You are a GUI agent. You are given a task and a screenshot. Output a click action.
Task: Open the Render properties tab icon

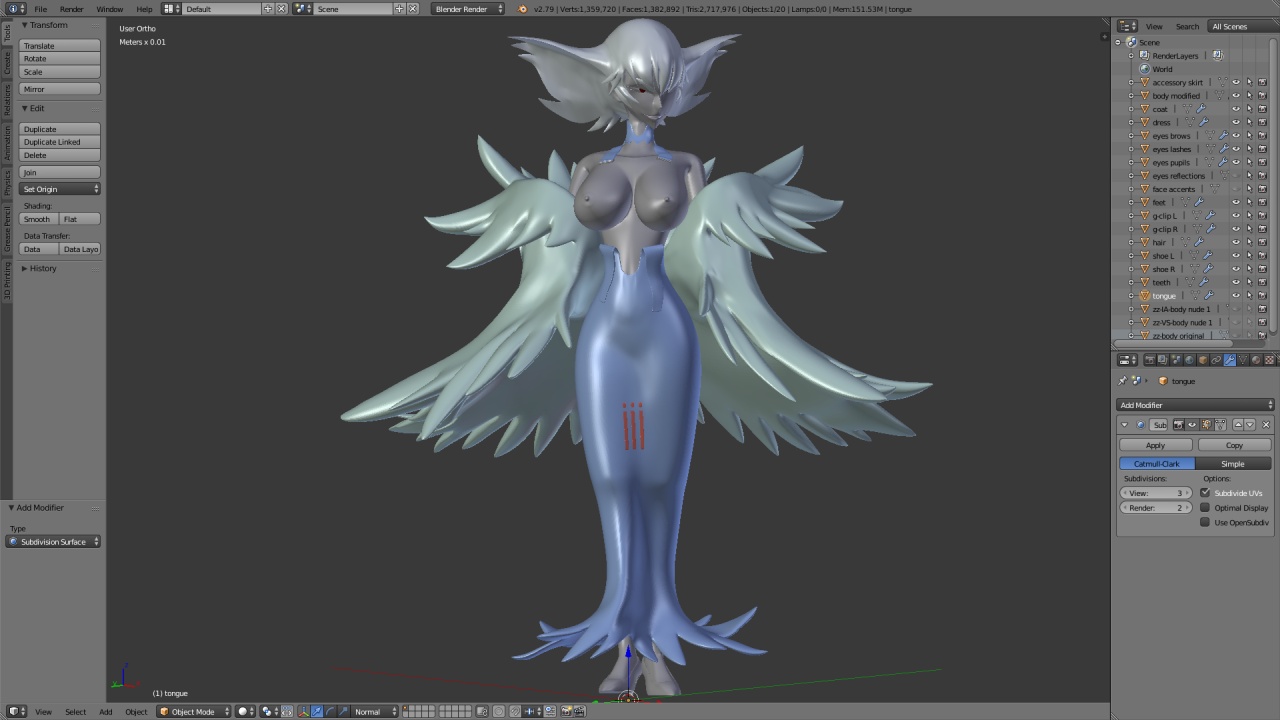point(1150,360)
